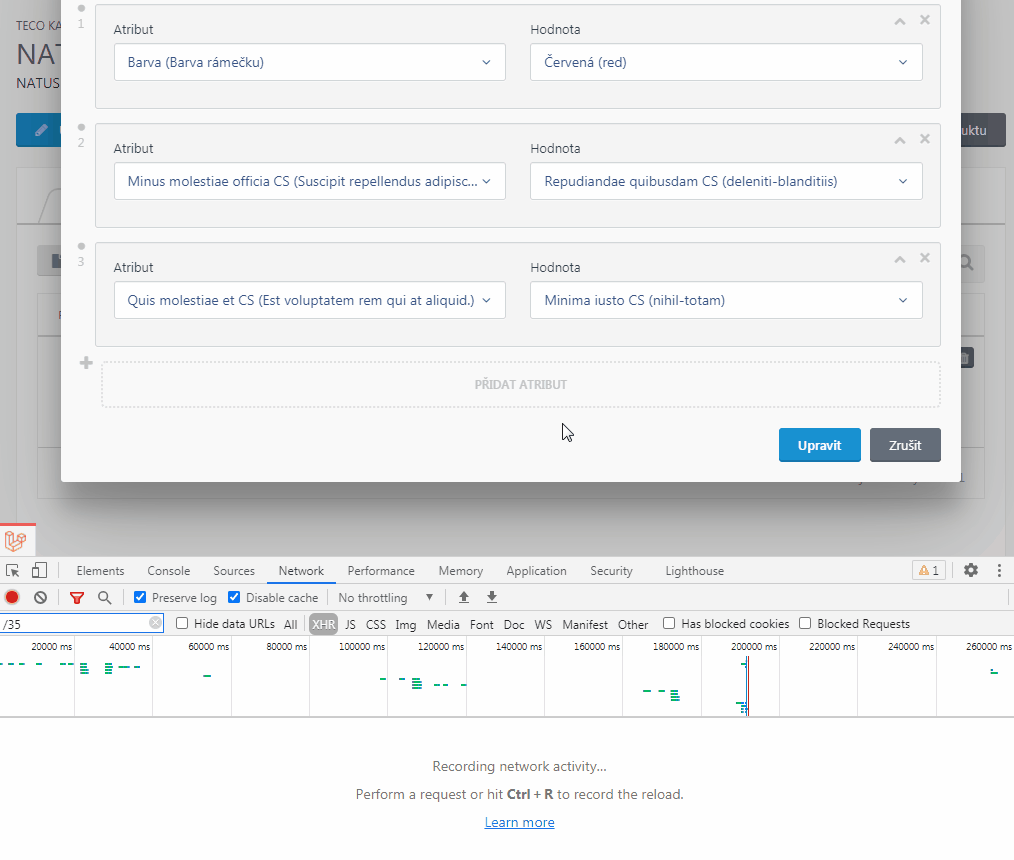The width and height of the screenshot is (1014, 860).
Task: Stop recording network activity (red record icon)
Action: [x=11, y=597]
